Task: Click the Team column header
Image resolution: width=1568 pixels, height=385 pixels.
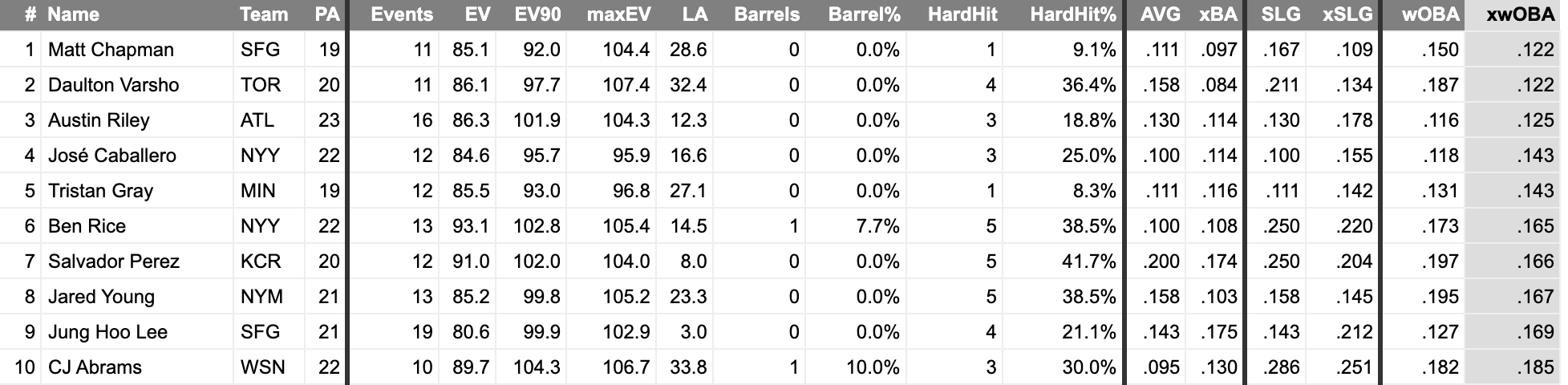Action: point(264,14)
